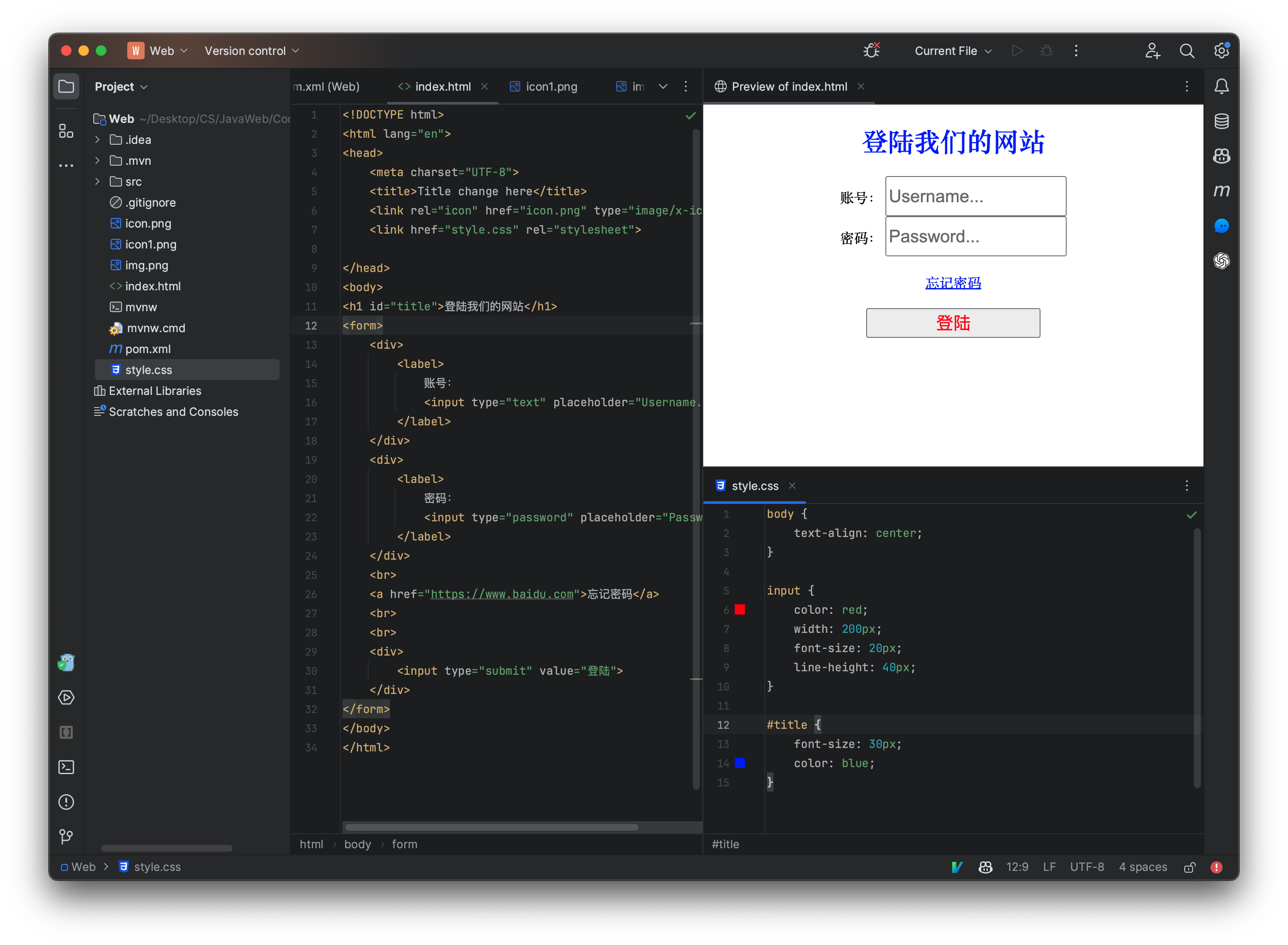Click the form breadcrumb below the editor
The height and width of the screenshot is (945, 1288).
click(404, 844)
